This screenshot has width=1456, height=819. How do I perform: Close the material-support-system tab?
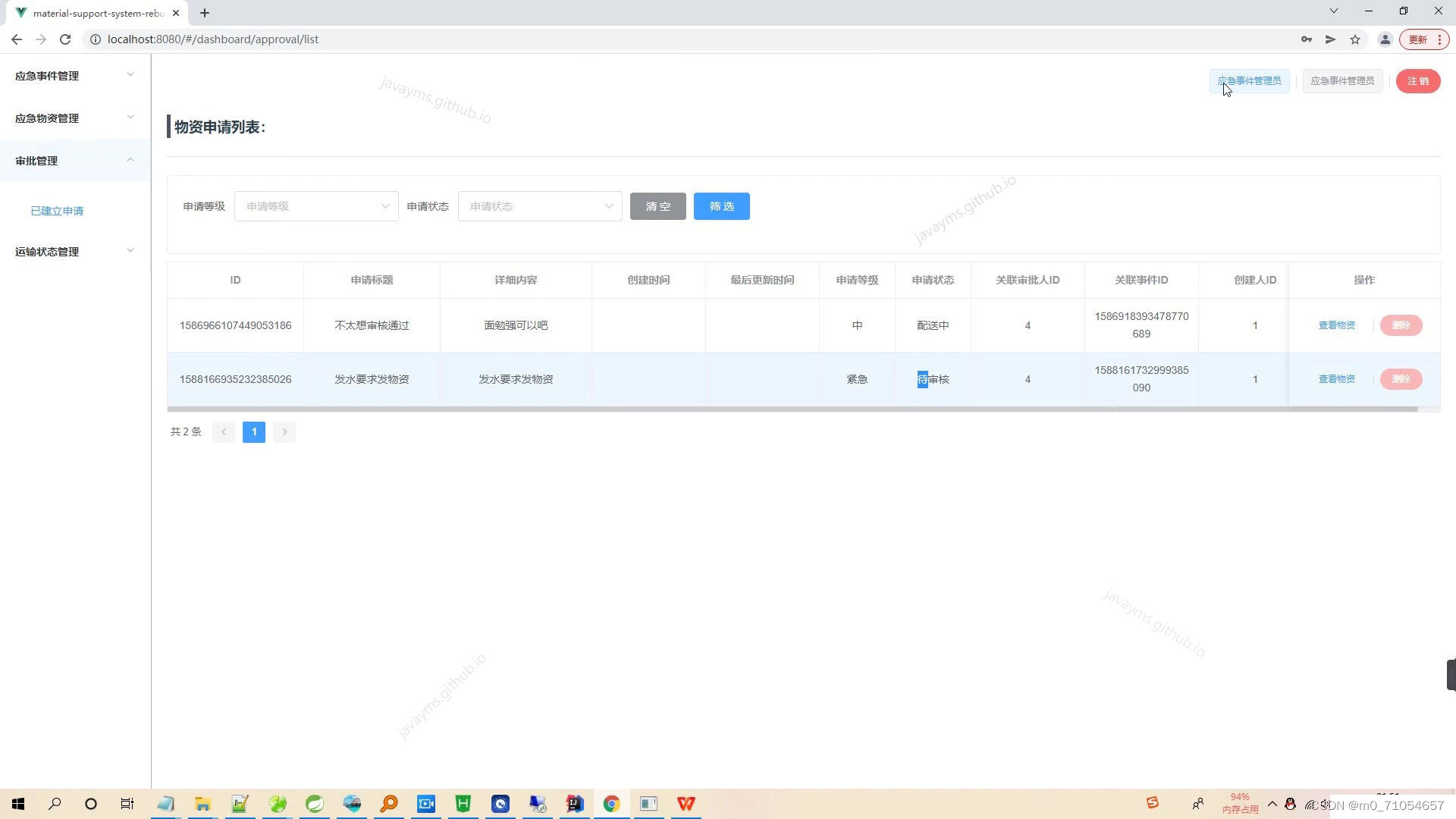(176, 13)
